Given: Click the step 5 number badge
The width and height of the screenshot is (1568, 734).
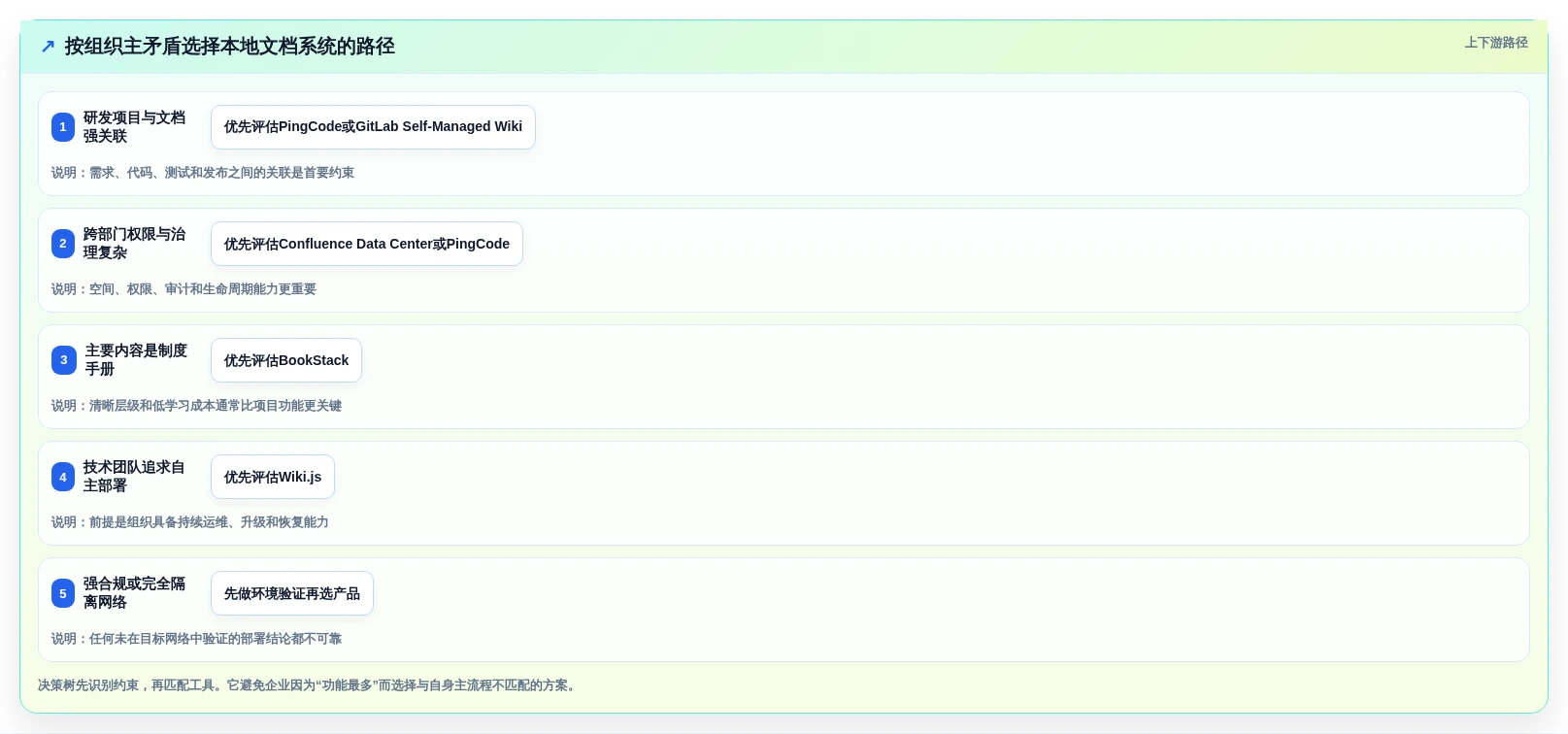Looking at the screenshot, I should click(x=63, y=593).
